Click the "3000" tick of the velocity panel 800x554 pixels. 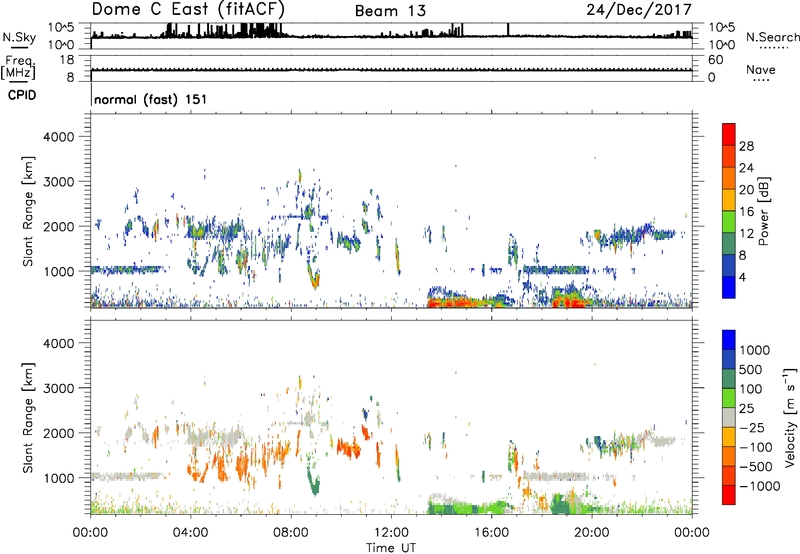pyautogui.click(x=58, y=388)
